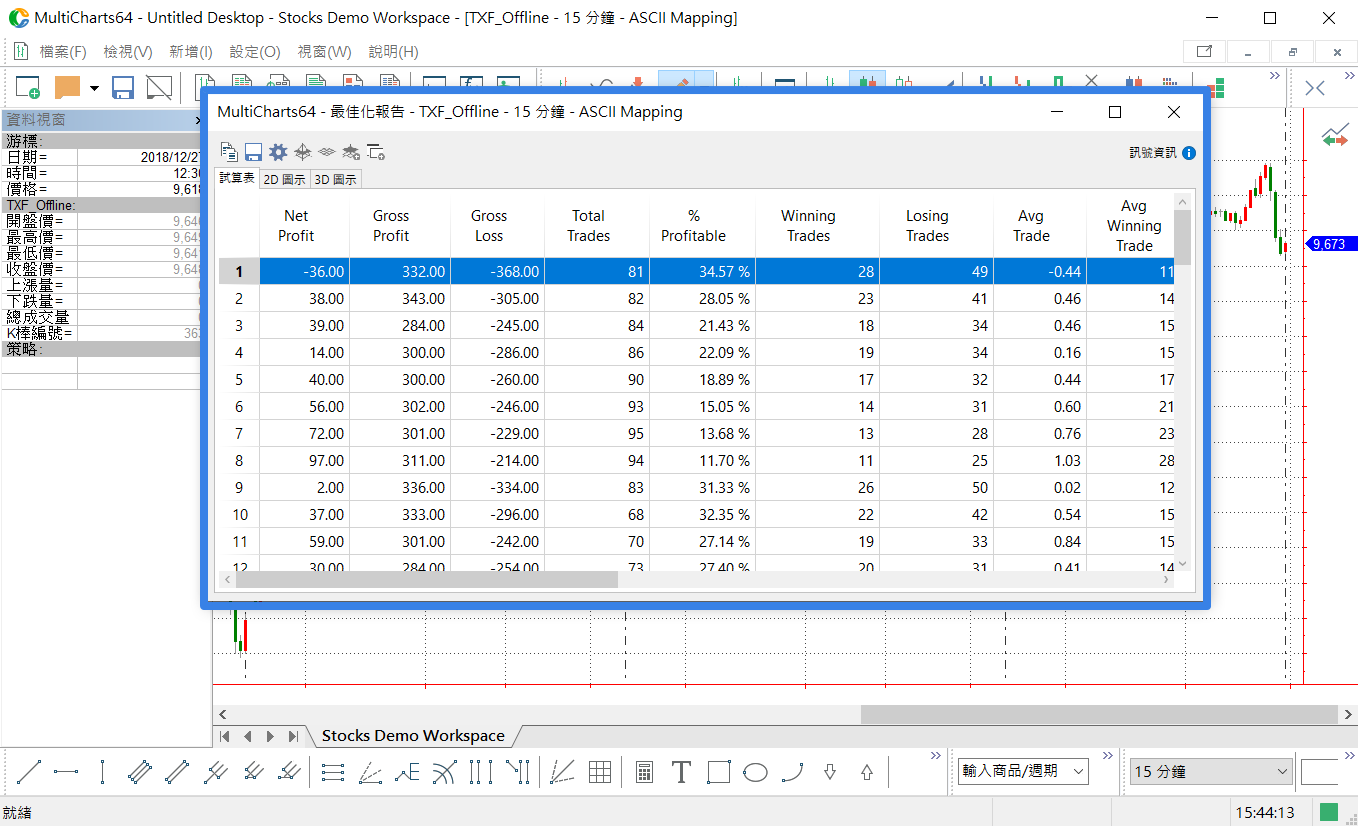Select row number 5 header

[239, 380]
